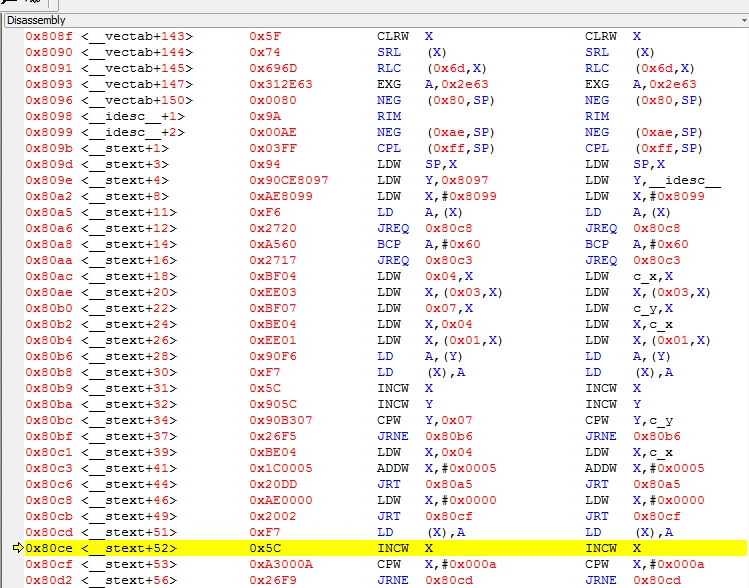Select the <__idesc__+1> symbol label

point(133,116)
